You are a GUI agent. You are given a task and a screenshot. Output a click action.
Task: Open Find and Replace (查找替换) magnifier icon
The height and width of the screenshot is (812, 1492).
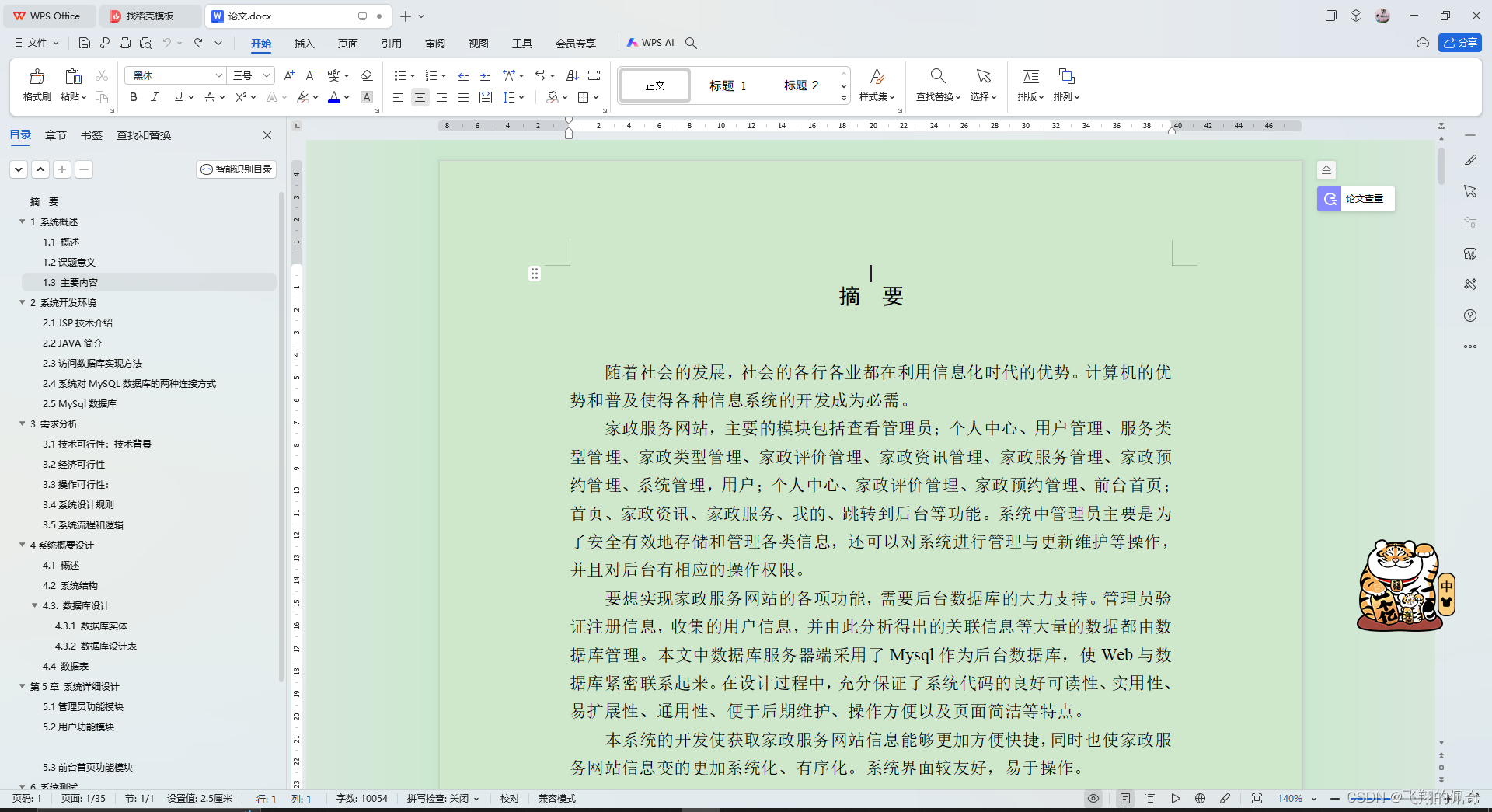tap(938, 76)
